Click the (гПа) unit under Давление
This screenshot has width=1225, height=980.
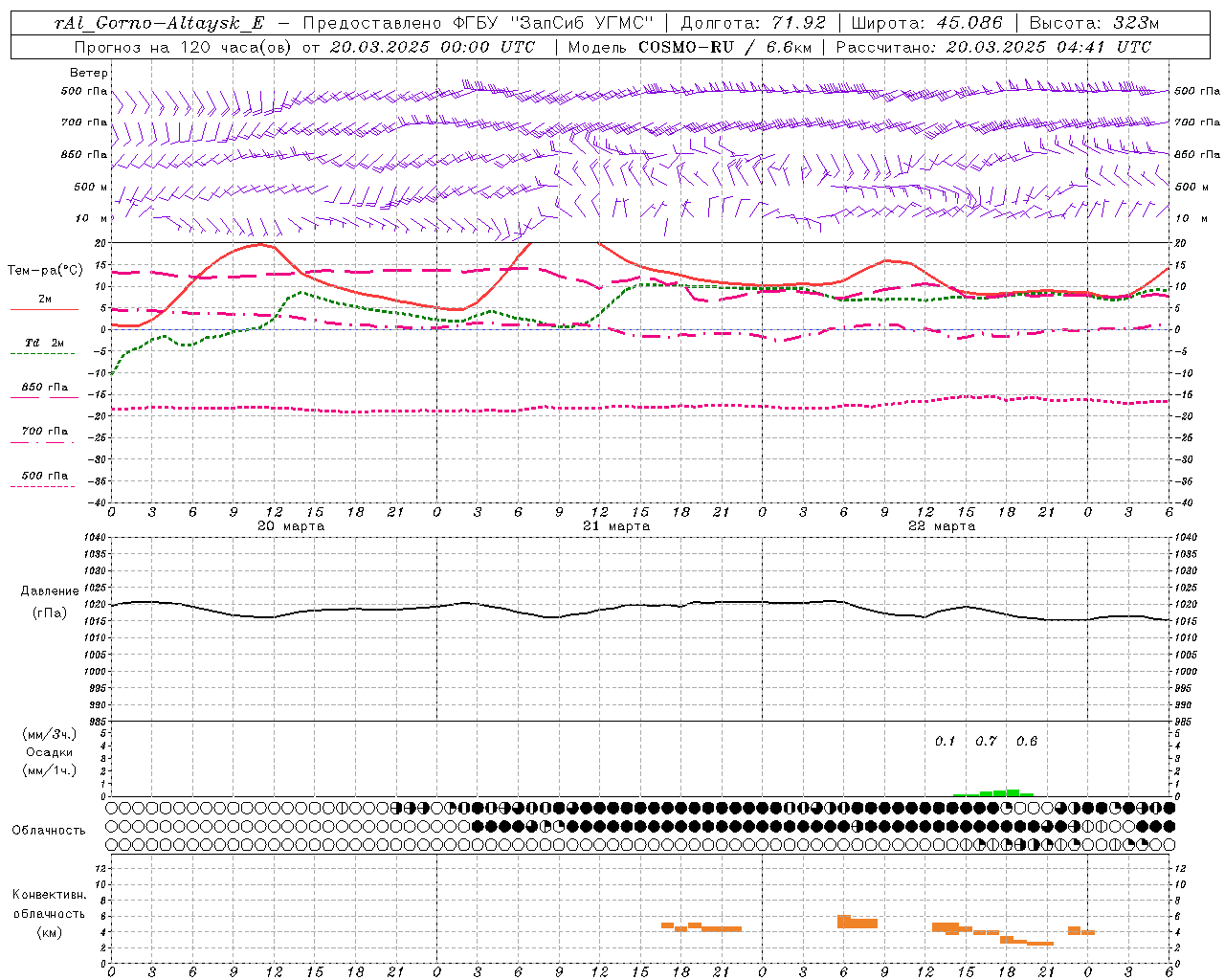click(49, 613)
